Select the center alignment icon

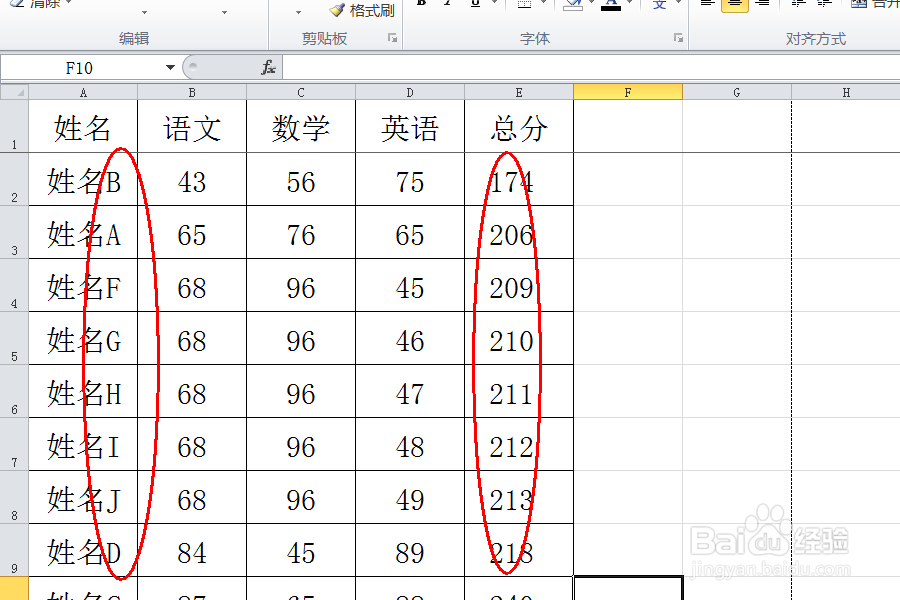click(735, 6)
